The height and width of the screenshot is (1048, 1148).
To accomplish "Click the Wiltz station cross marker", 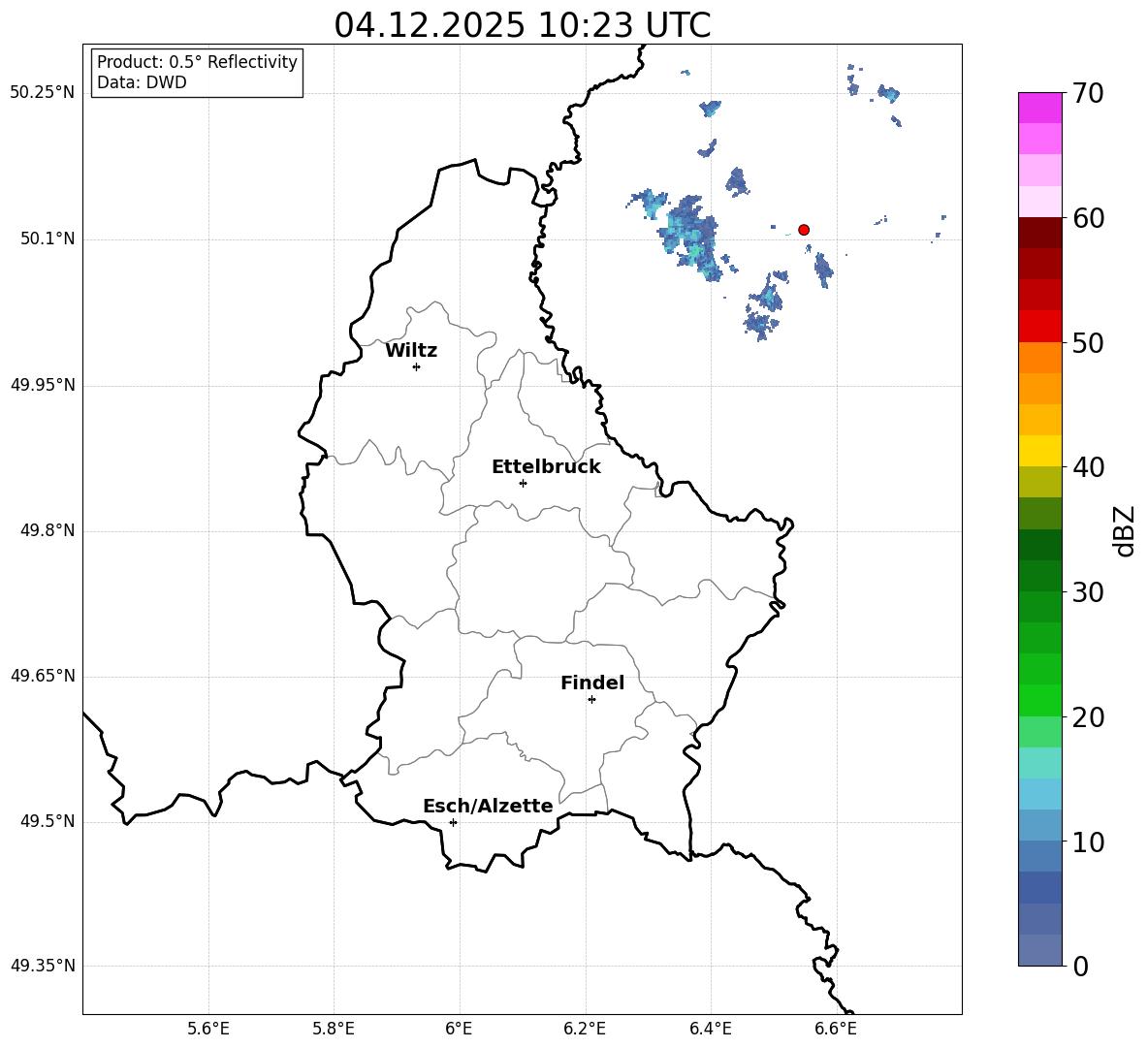I will pyautogui.click(x=416, y=366).
